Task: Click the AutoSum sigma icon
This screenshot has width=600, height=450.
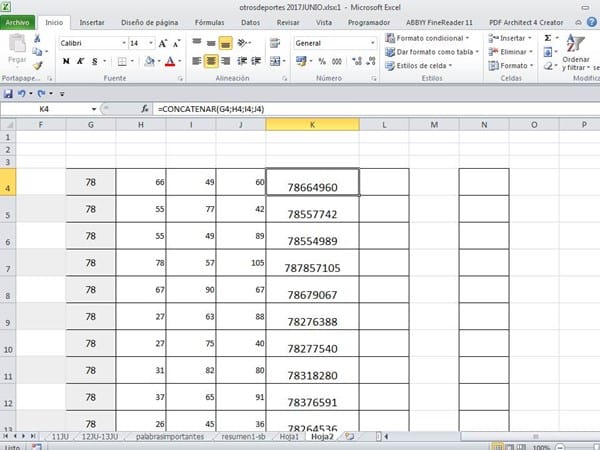Action: 548,38
